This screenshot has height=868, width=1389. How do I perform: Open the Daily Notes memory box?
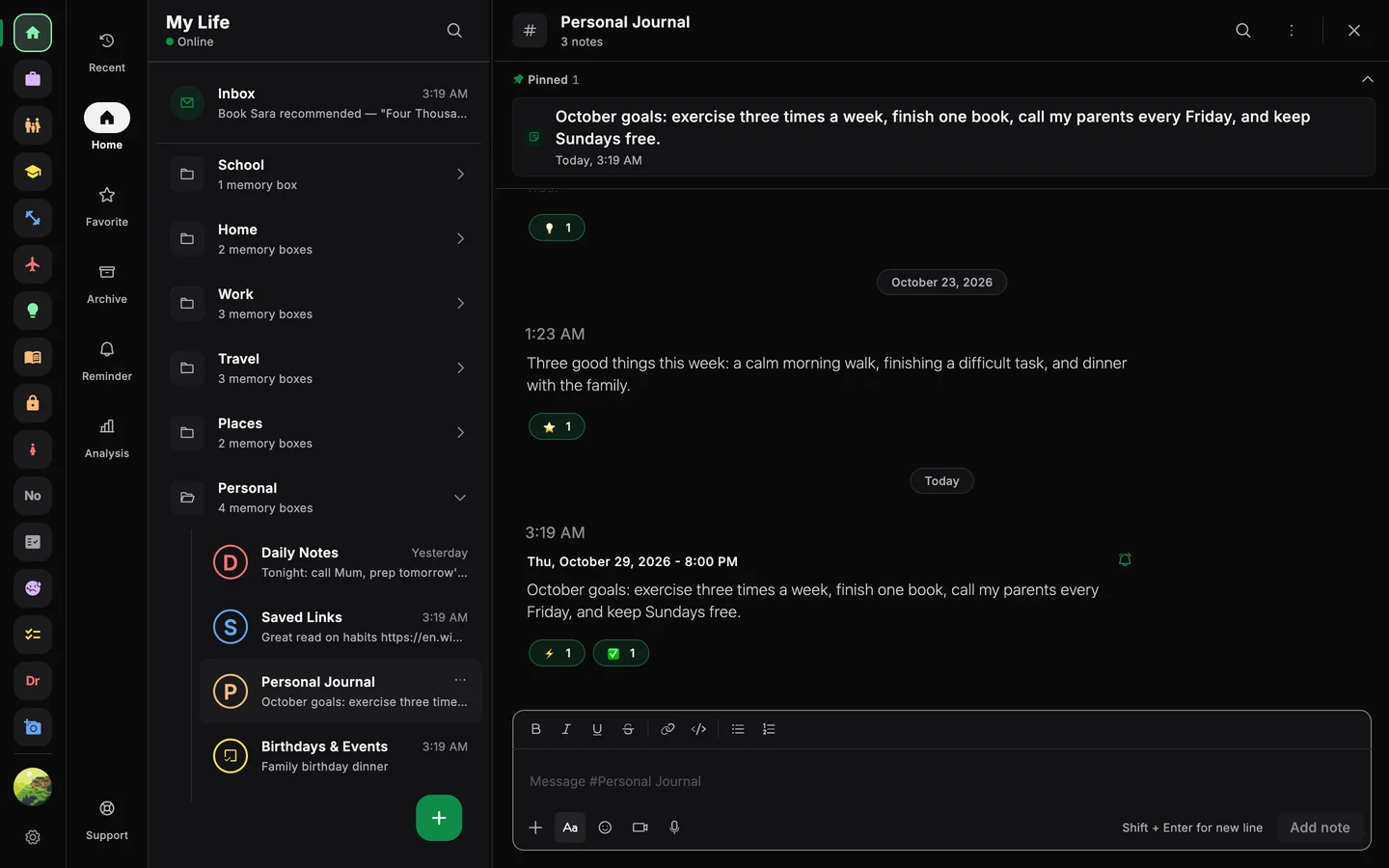click(x=340, y=562)
